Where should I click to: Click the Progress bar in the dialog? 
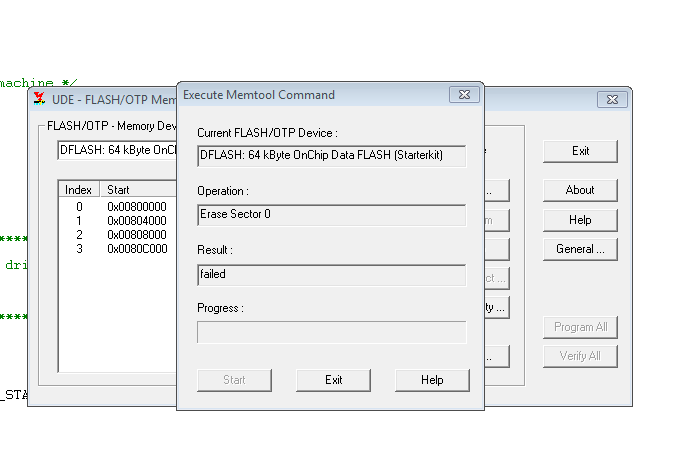332,332
